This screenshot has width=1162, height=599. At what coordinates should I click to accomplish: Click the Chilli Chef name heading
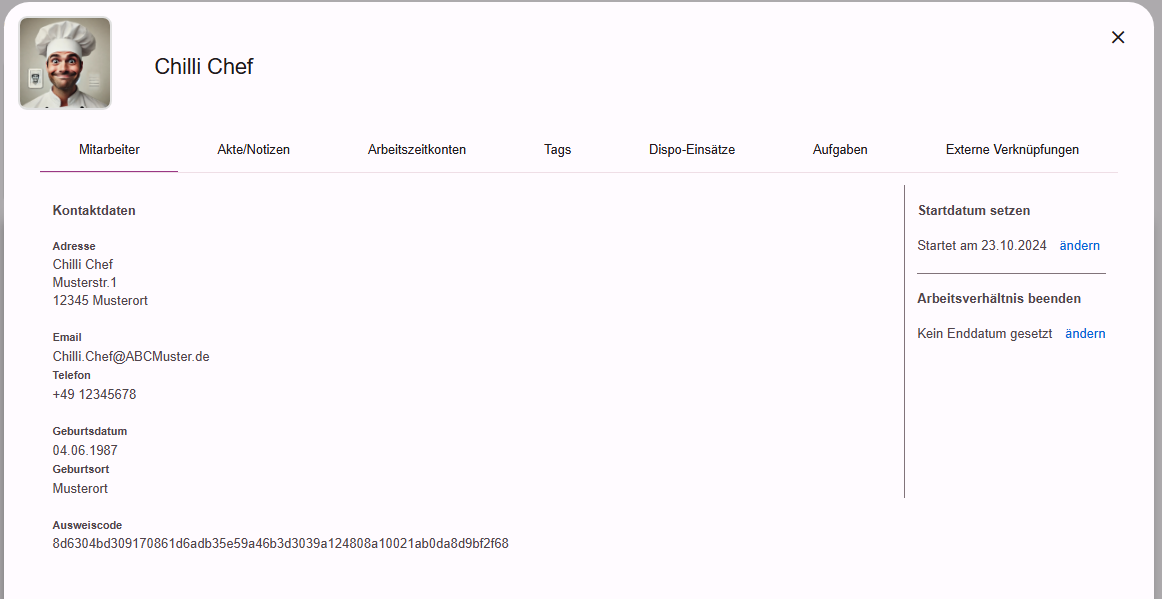pyautogui.click(x=204, y=66)
